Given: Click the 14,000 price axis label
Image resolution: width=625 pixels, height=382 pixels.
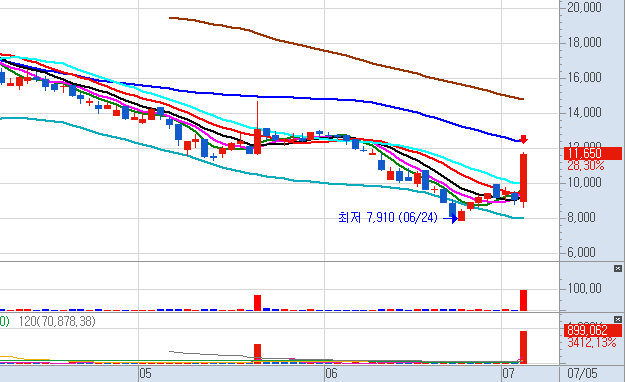Looking at the screenshot, I should tap(584, 112).
